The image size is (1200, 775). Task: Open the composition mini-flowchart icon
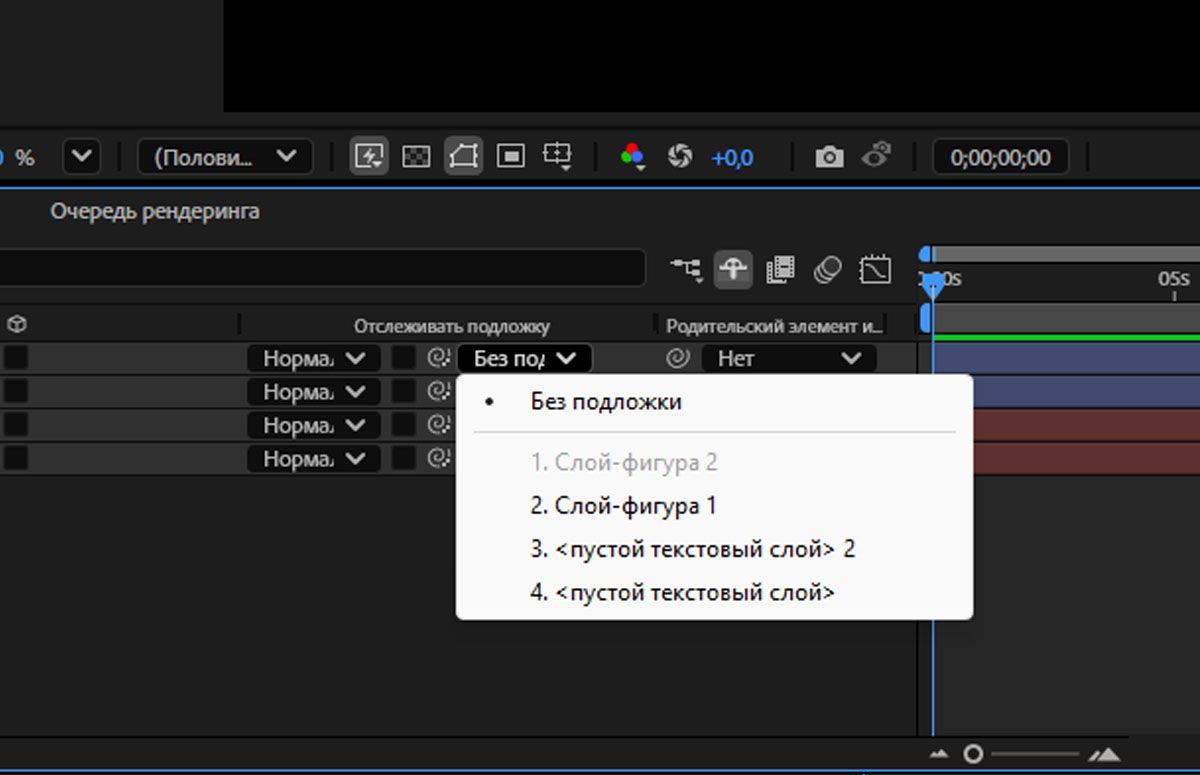pos(686,269)
